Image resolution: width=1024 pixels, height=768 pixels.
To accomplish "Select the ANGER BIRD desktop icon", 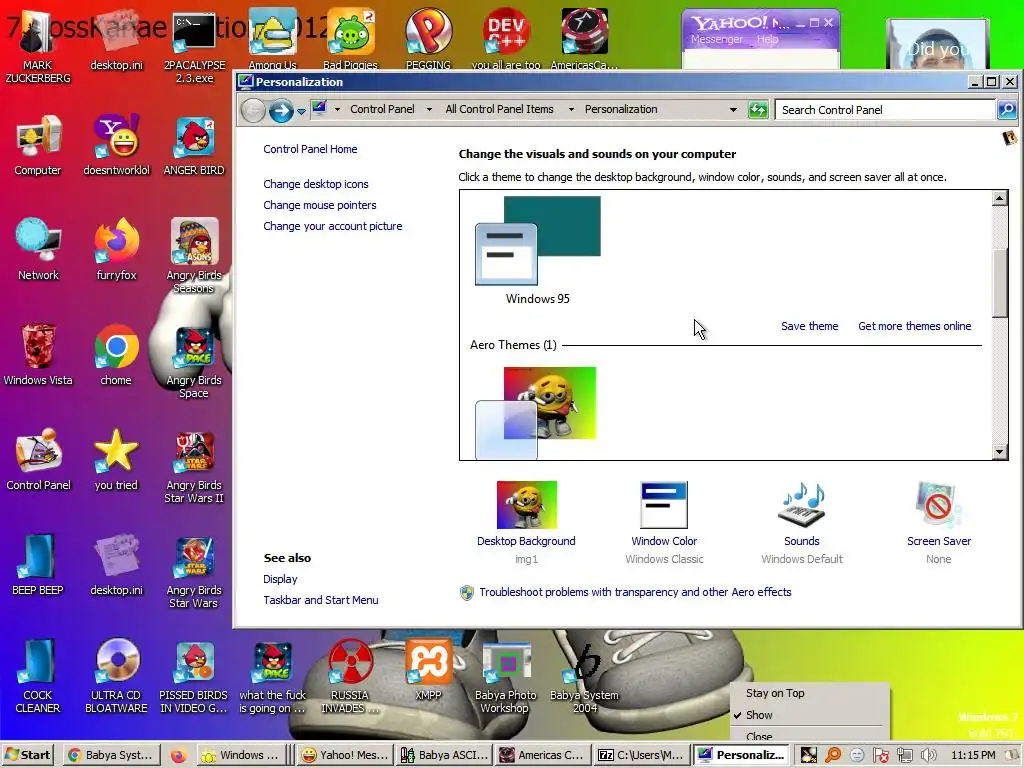I will tap(194, 145).
